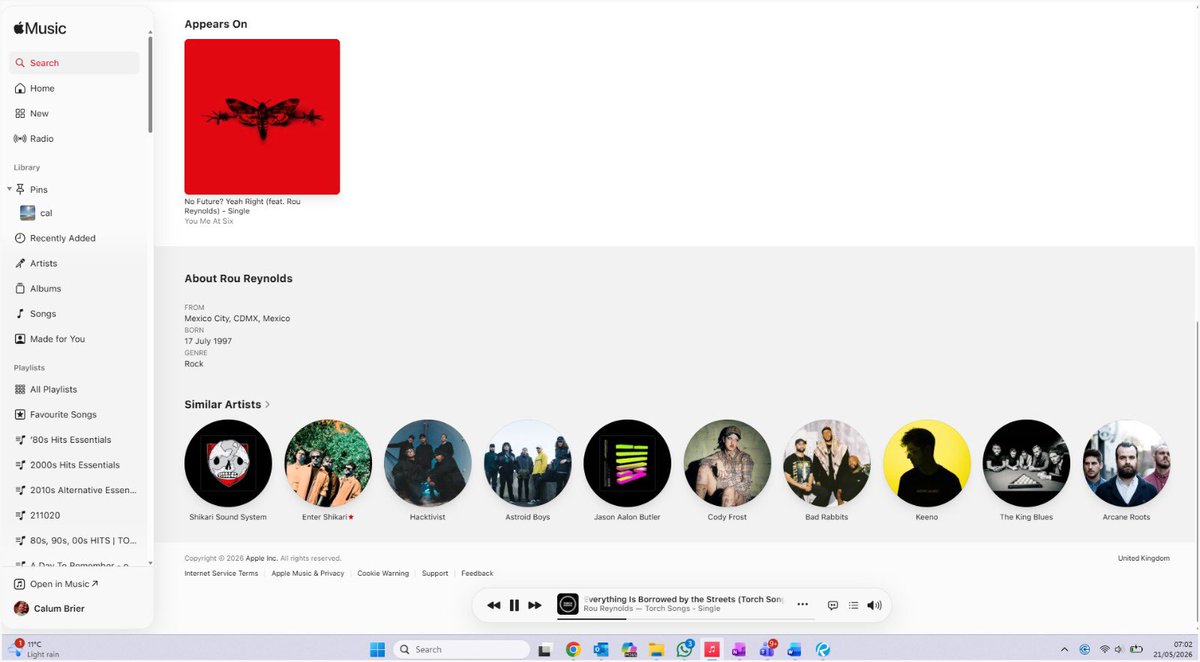
Task: Open Outlook from the taskbar
Action: tap(601, 649)
